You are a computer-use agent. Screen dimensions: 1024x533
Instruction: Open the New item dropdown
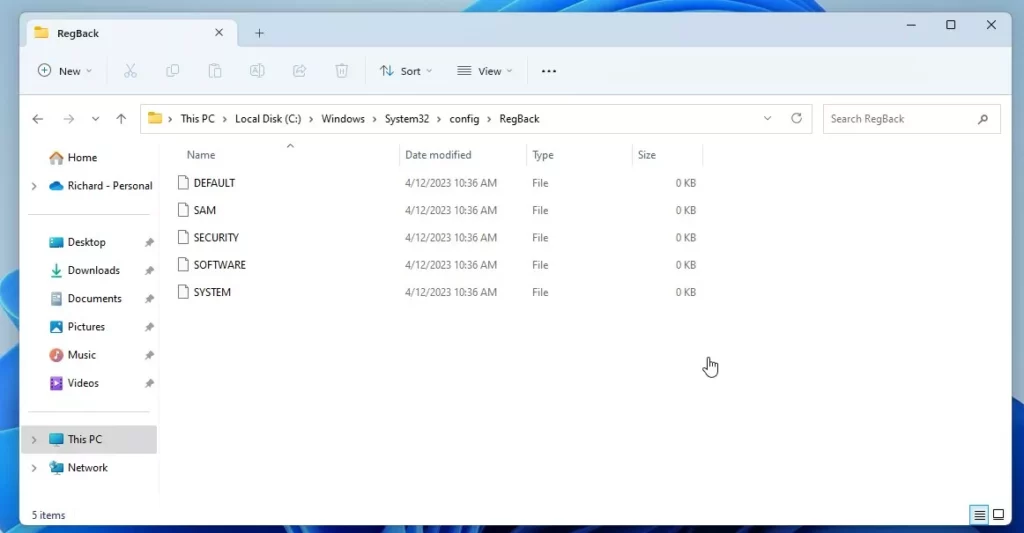[65, 71]
